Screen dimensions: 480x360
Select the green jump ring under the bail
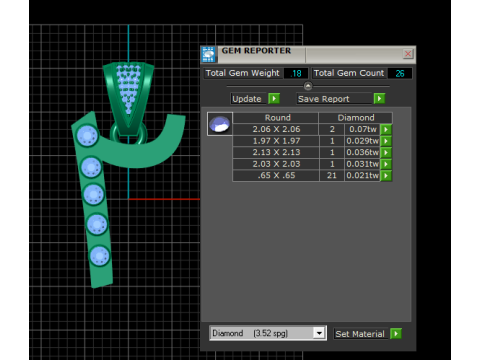click(x=129, y=134)
